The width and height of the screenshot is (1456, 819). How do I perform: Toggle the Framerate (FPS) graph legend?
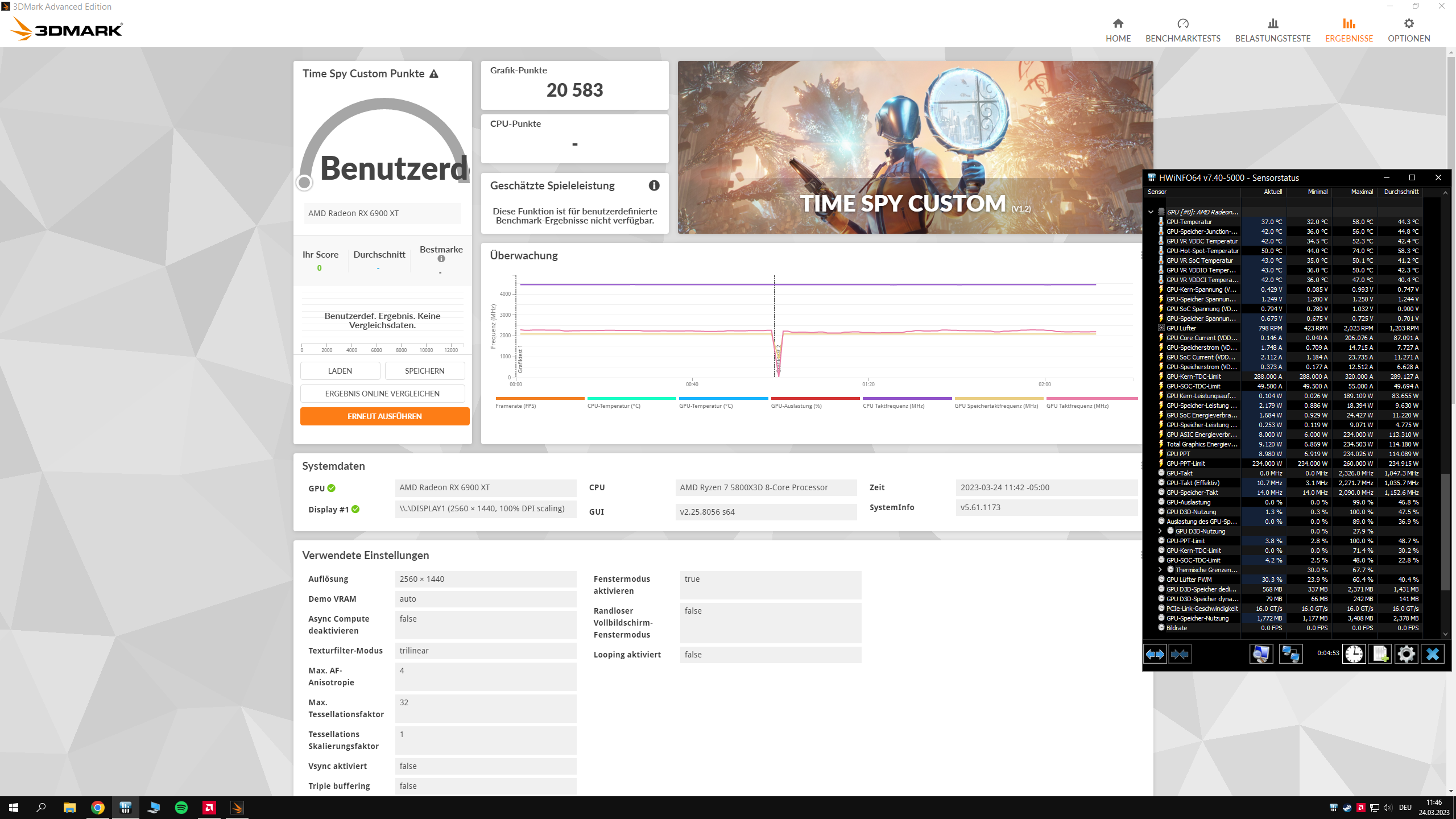pos(515,406)
